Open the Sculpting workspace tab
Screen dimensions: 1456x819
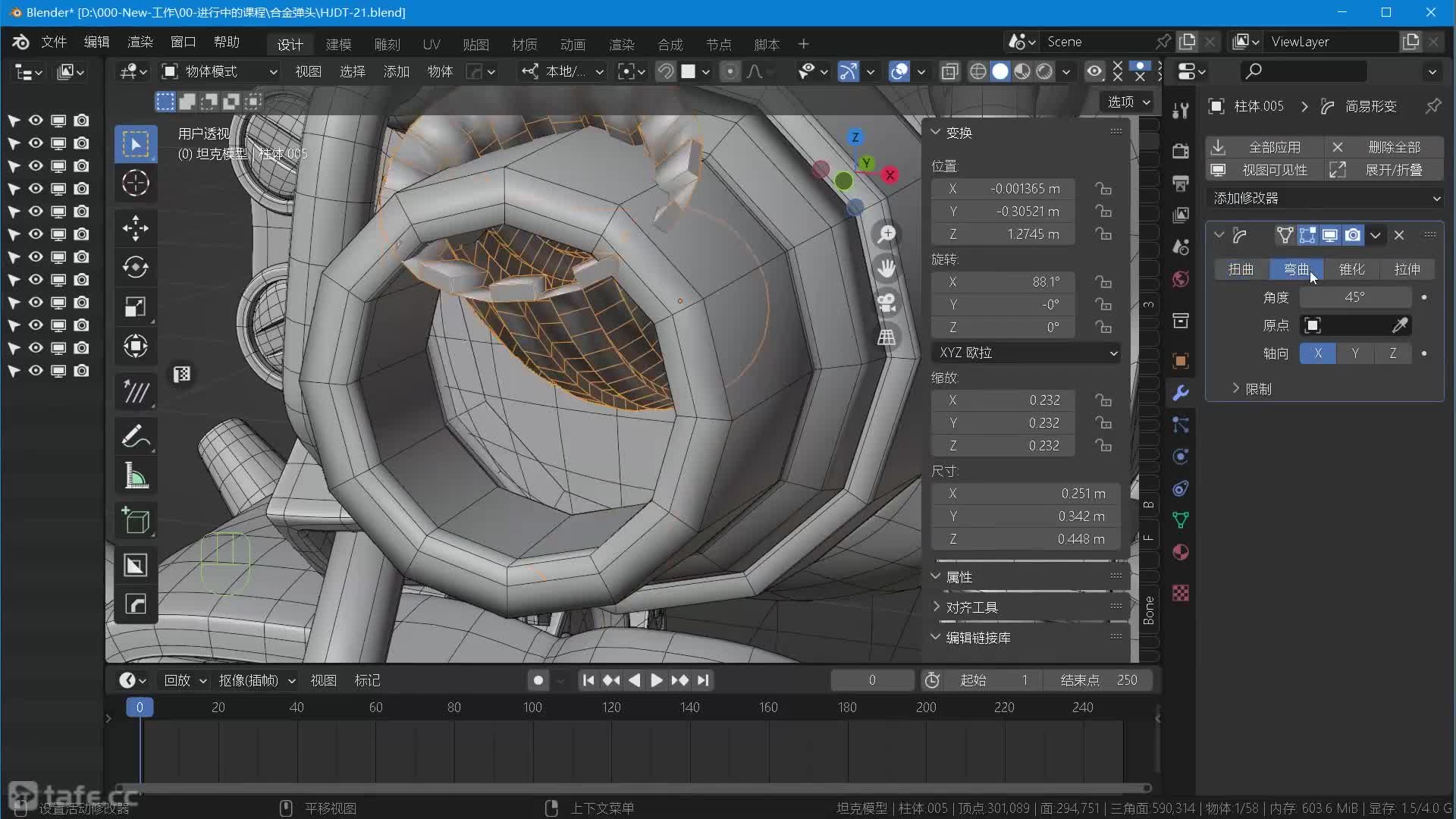click(387, 45)
